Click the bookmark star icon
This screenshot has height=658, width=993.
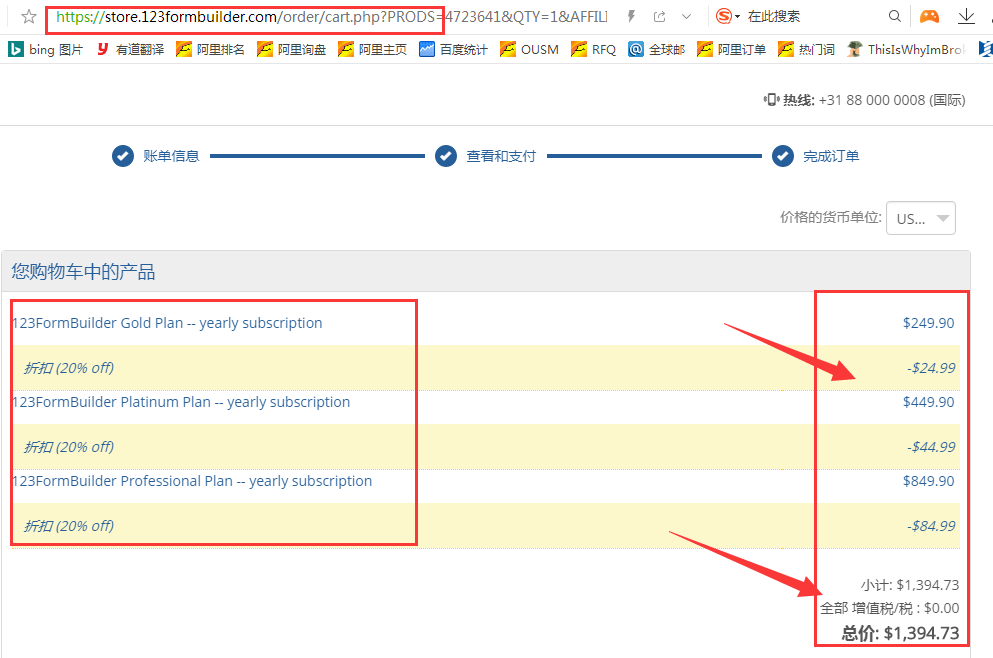point(28,16)
